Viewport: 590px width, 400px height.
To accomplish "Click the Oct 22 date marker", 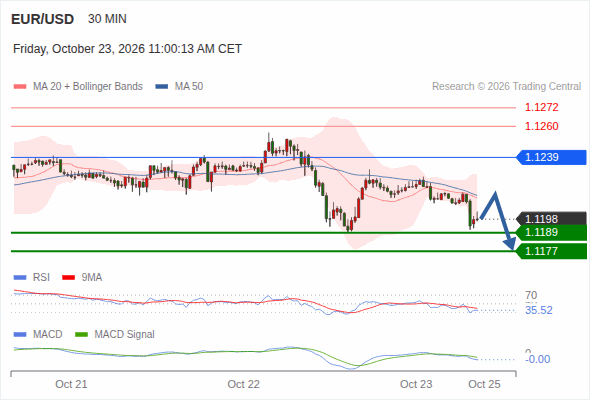I will click(x=243, y=384).
